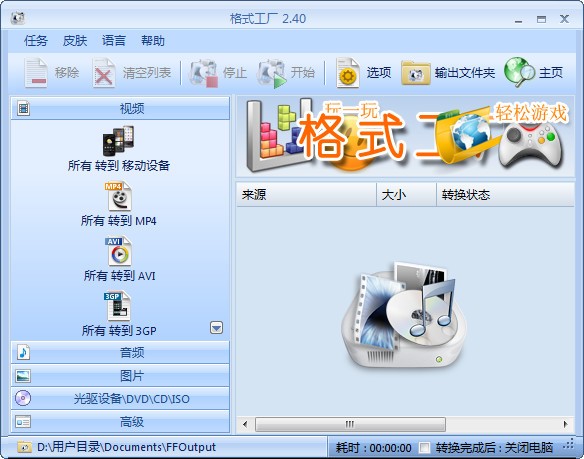Click the Format Factory logo in task list
Viewport: 584px width, 459px height.
[404, 315]
